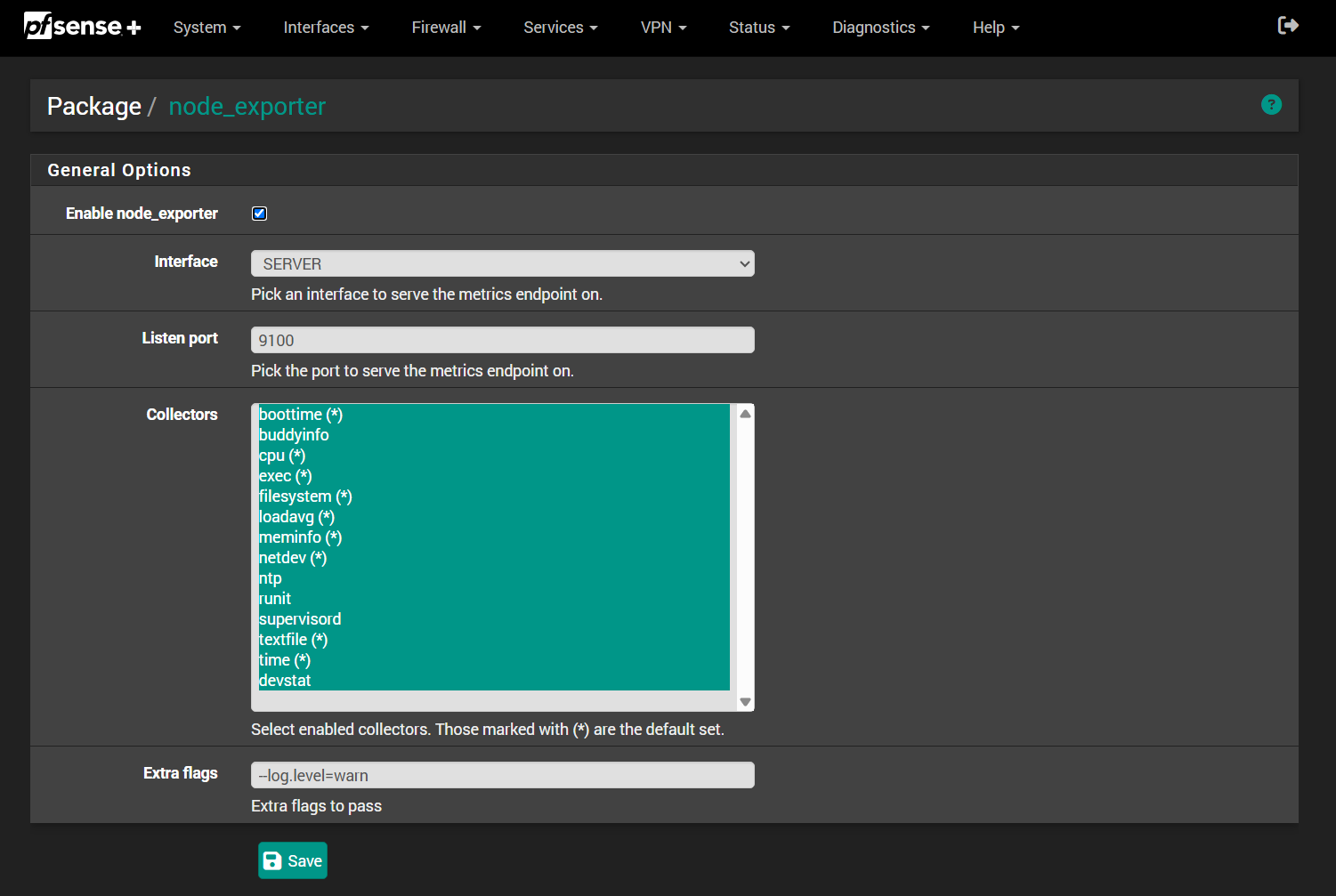Select the cpu (*) collector
The width and height of the screenshot is (1336, 896).
pos(494,456)
